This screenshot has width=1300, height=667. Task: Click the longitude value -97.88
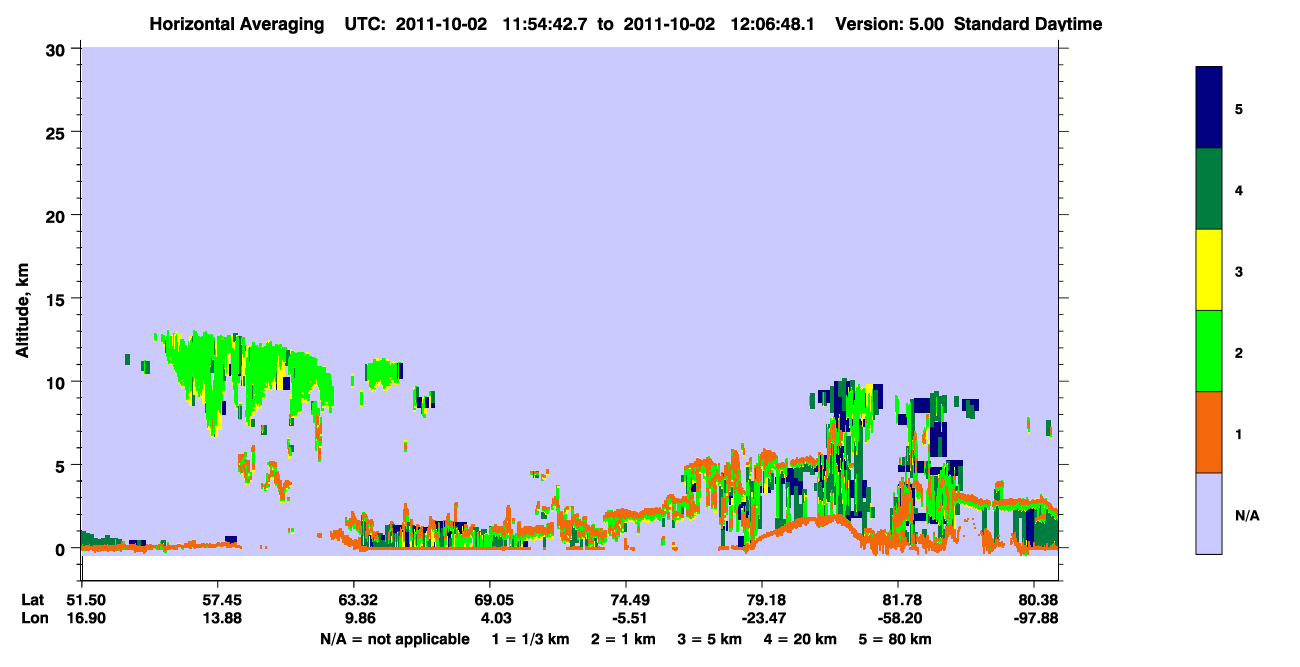(1033, 619)
